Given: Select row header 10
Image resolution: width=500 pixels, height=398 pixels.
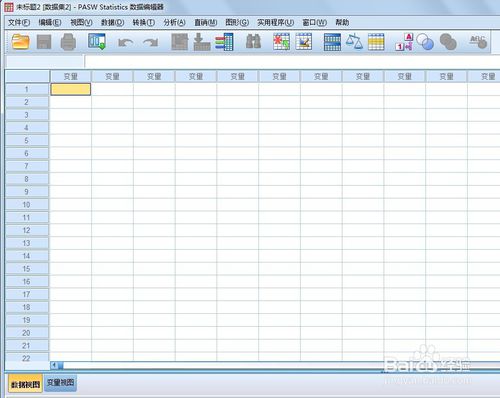Looking at the screenshot, I should pyautogui.click(x=27, y=205).
